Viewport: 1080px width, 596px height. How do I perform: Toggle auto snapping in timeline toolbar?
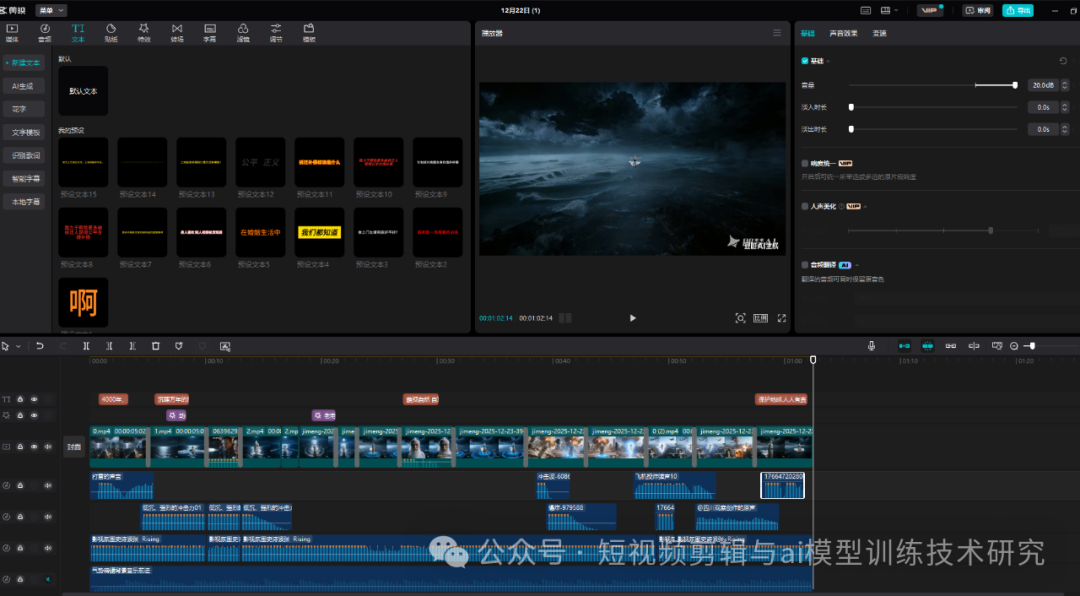point(928,346)
